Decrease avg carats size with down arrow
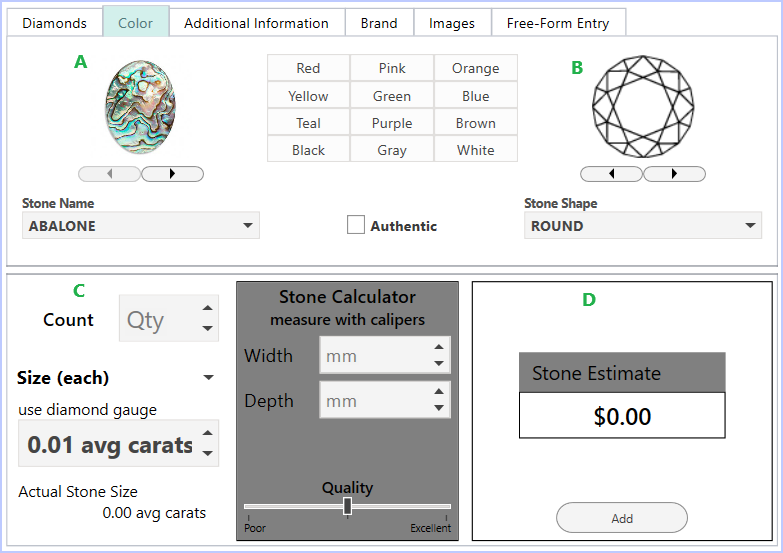 pos(208,453)
